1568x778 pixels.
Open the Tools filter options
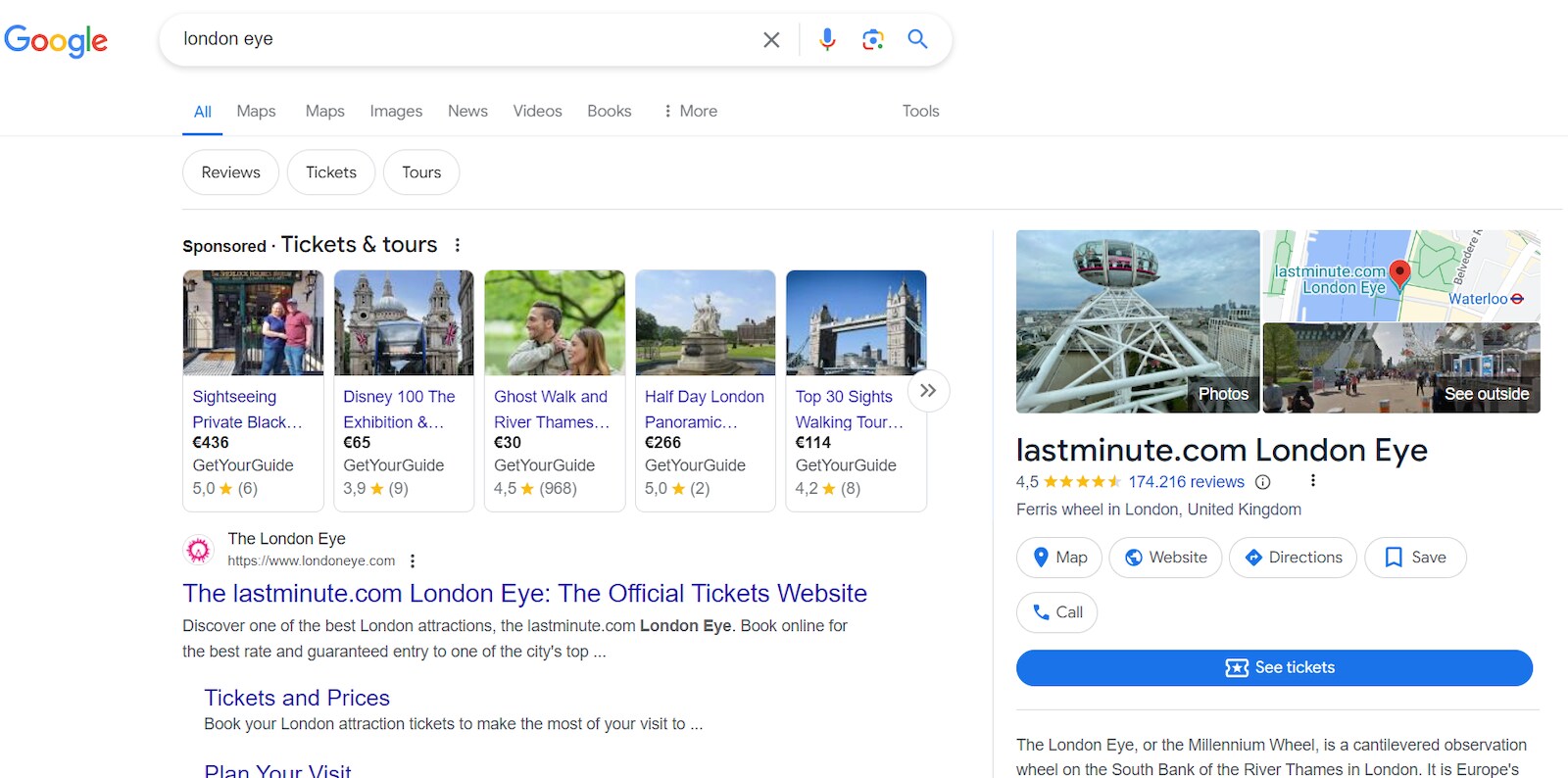(920, 112)
